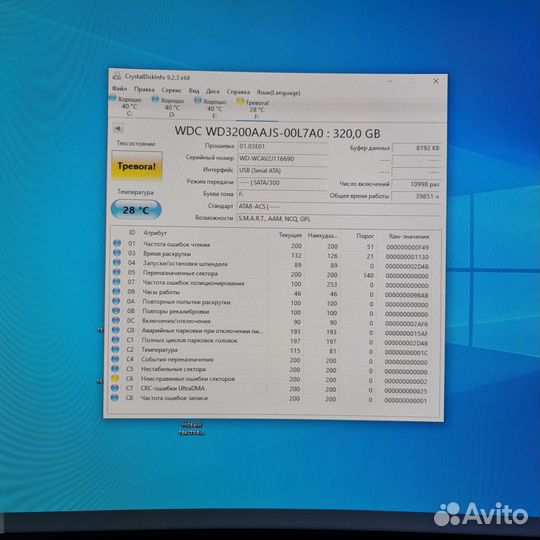Click the Raw-значения column header
The height and width of the screenshot is (540, 540).
click(409, 236)
